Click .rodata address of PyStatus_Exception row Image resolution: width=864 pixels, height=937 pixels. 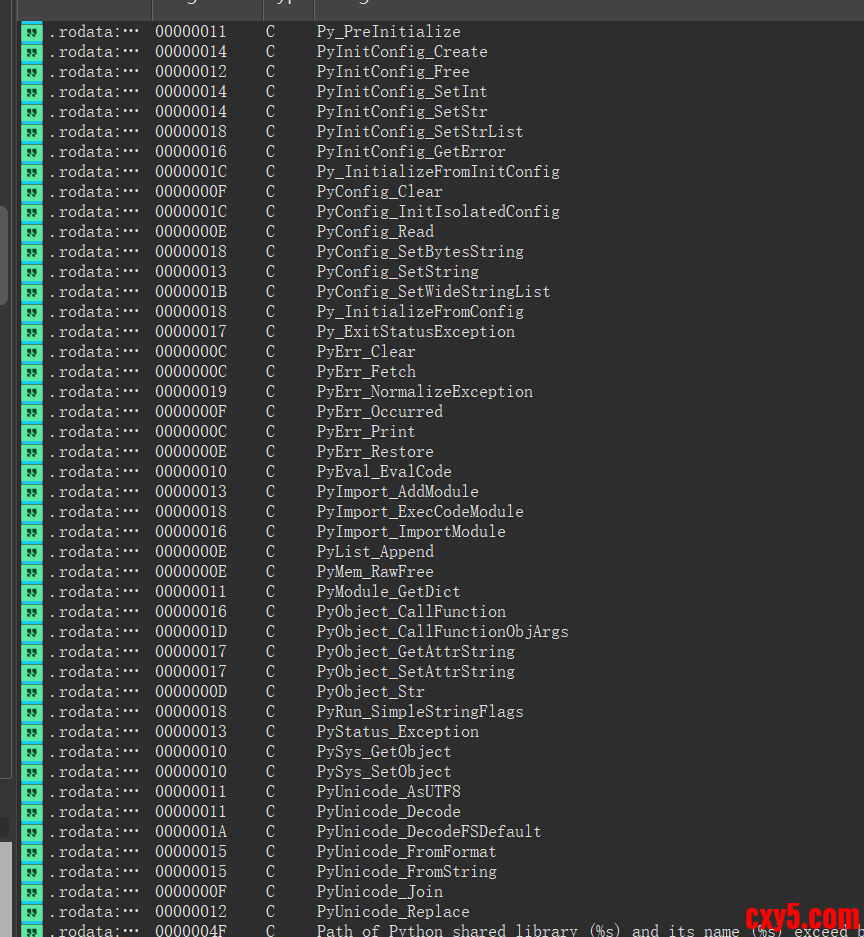click(94, 732)
